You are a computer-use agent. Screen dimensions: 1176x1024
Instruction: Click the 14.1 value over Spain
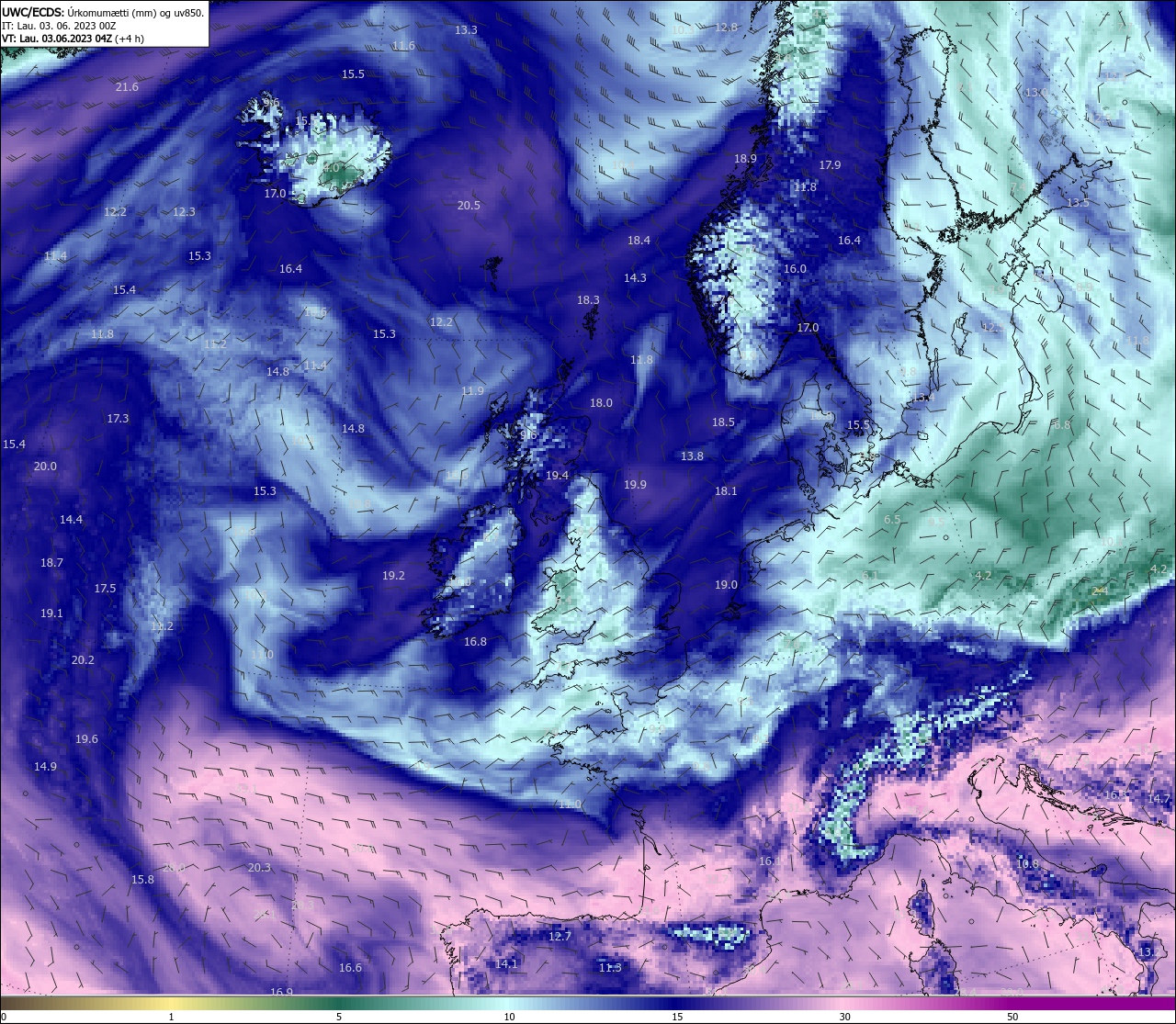point(506,964)
